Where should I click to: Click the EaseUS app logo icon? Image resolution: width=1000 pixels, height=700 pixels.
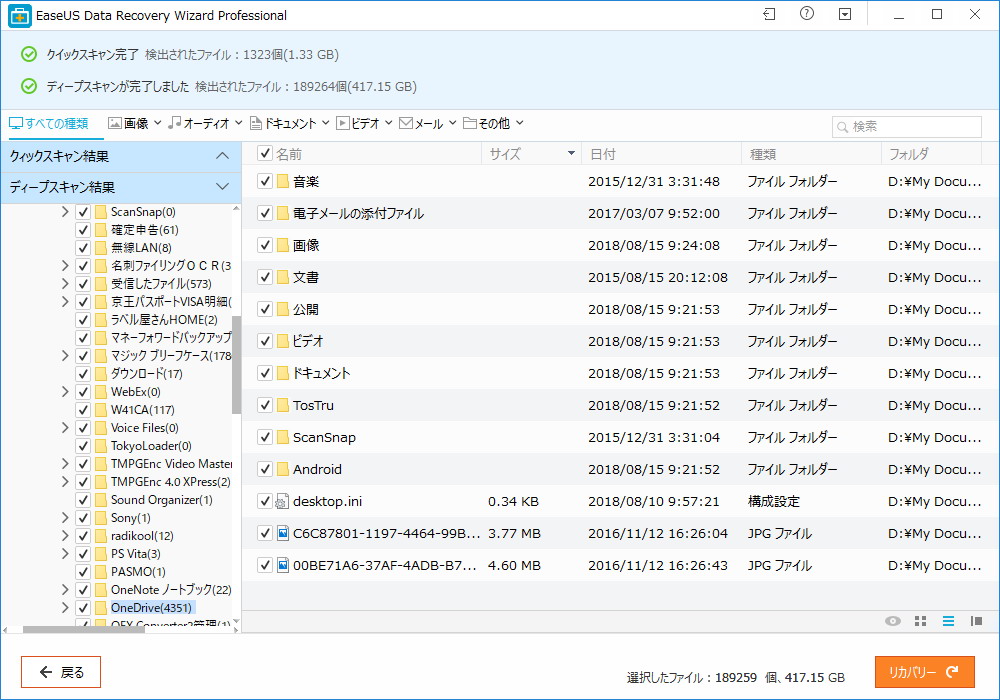click(x=19, y=15)
